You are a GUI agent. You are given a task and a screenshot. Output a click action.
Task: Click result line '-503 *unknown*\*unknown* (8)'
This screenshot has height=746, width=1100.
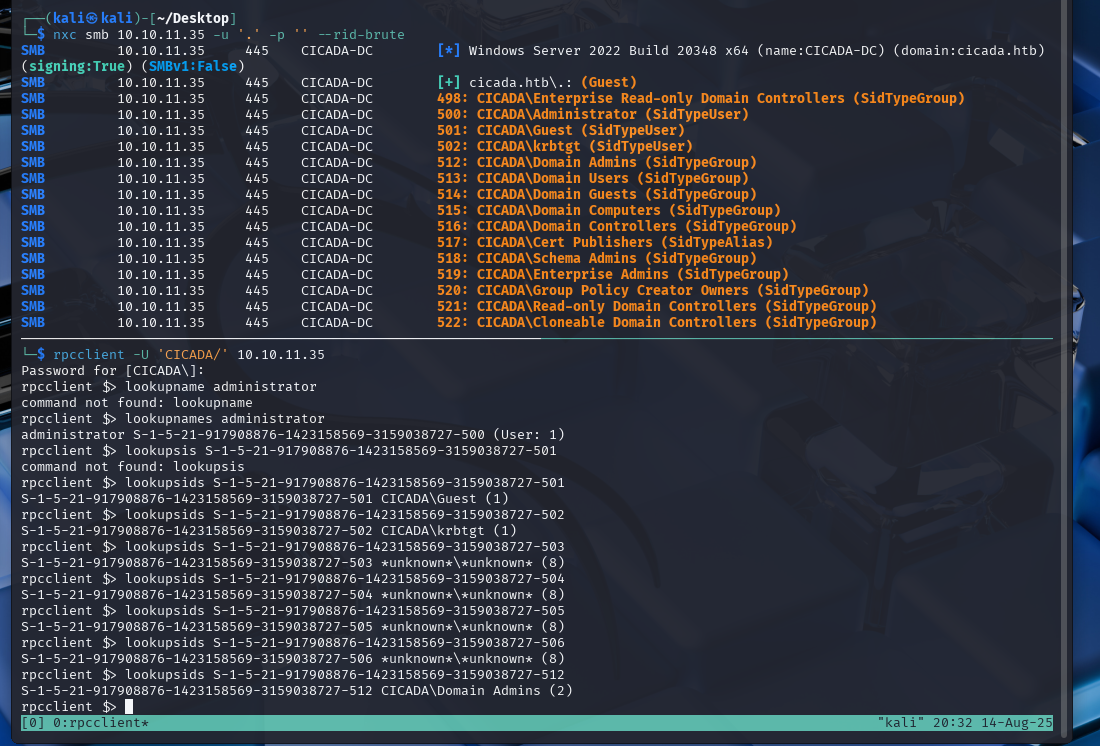[293, 563]
